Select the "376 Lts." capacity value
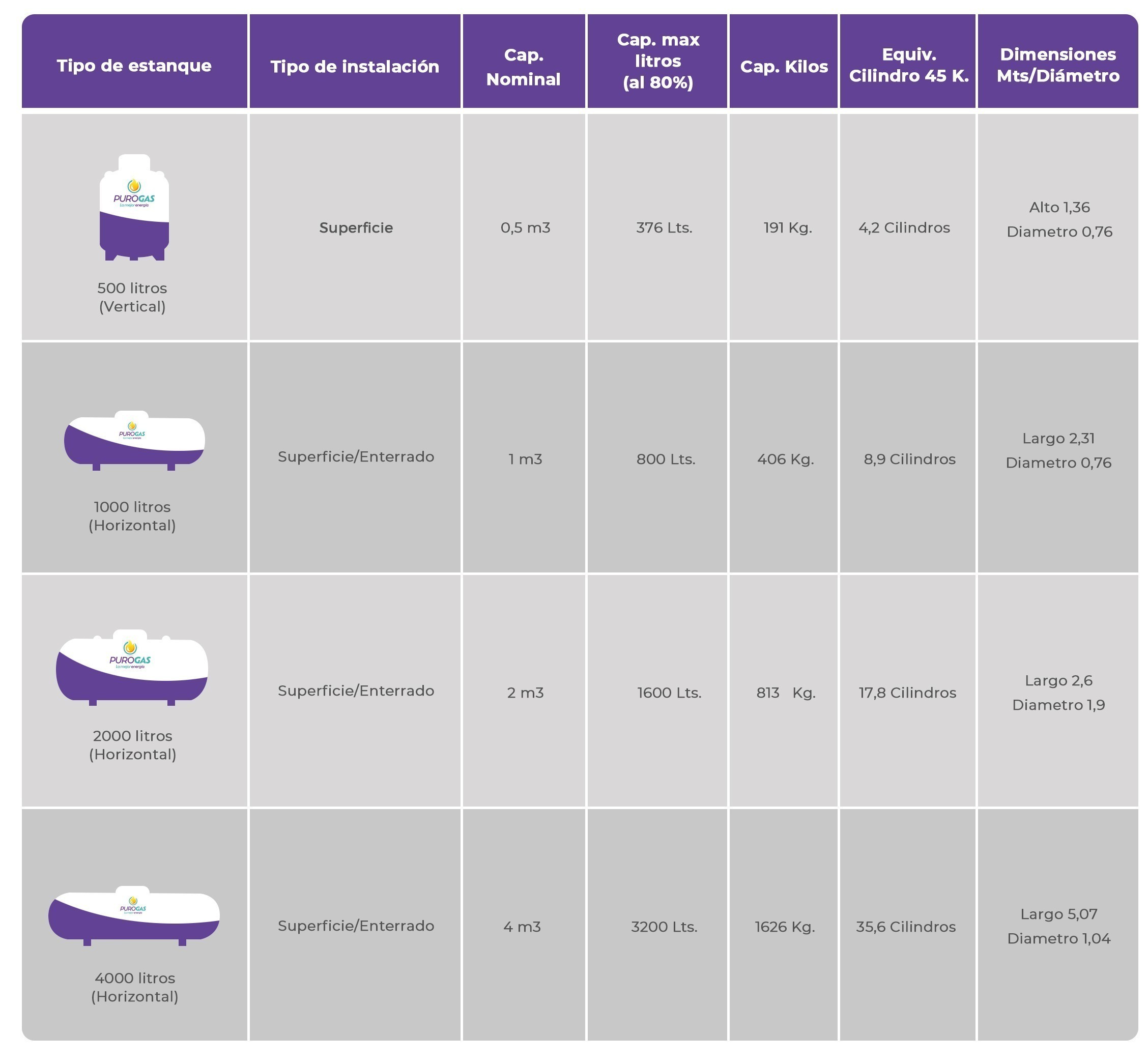The width and height of the screenshot is (1148, 1063). pyautogui.click(x=664, y=228)
